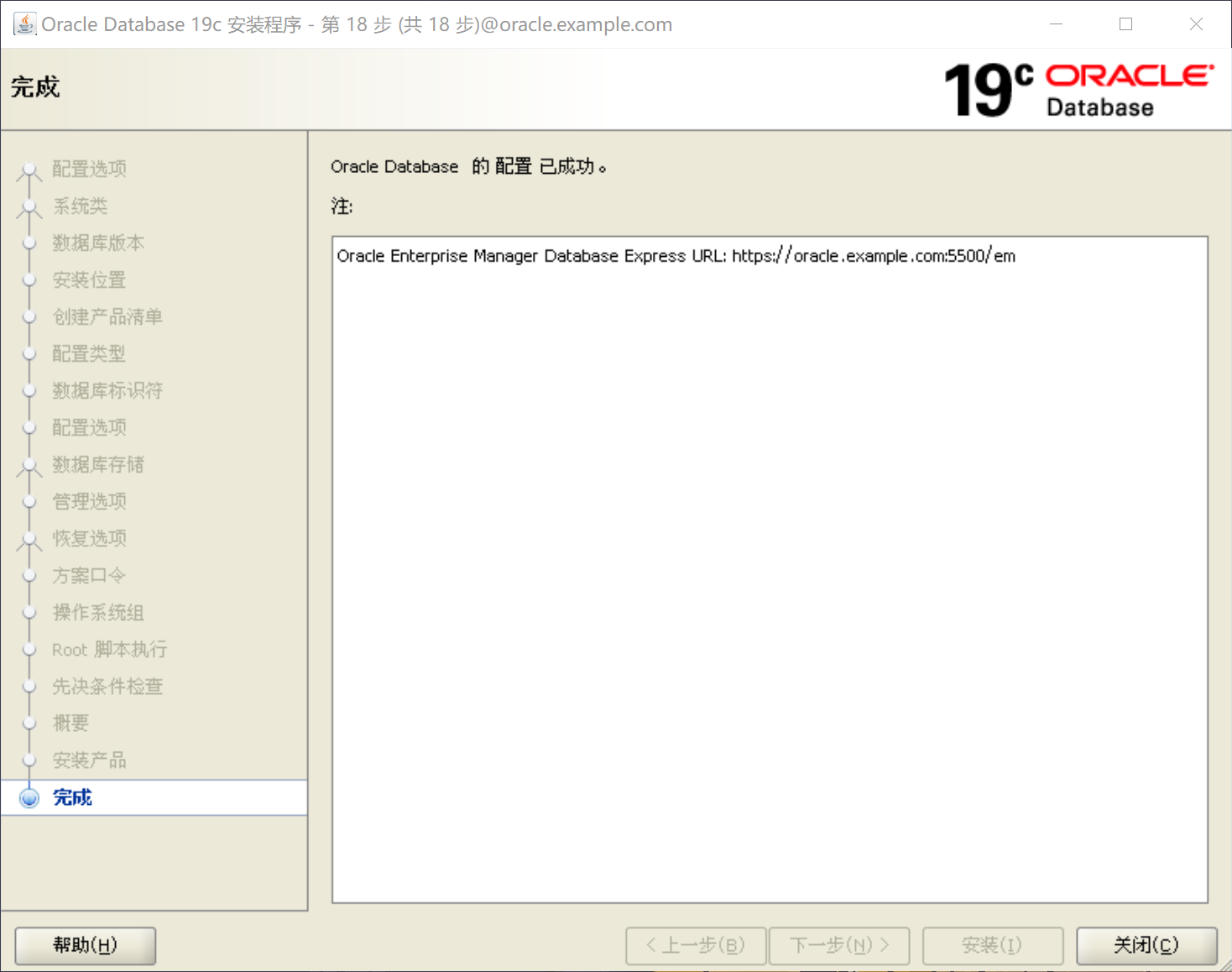Click the step icon next to 先决条件检查
Image resolution: width=1232 pixels, height=972 pixels.
point(29,686)
